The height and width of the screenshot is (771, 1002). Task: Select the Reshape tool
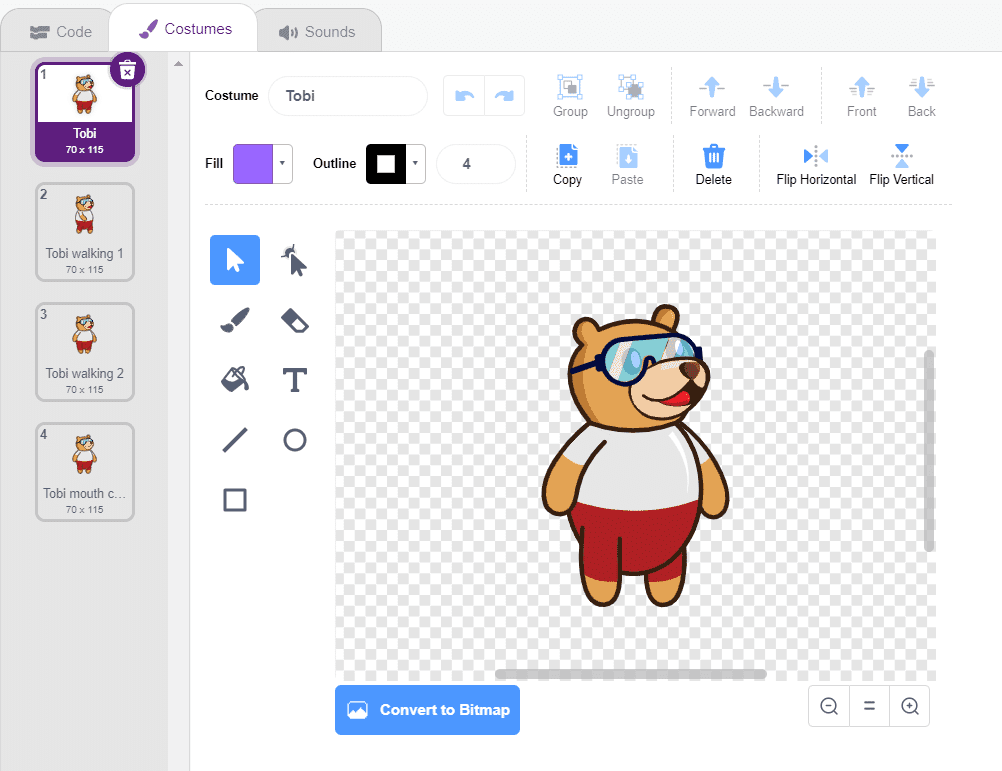[x=295, y=260]
